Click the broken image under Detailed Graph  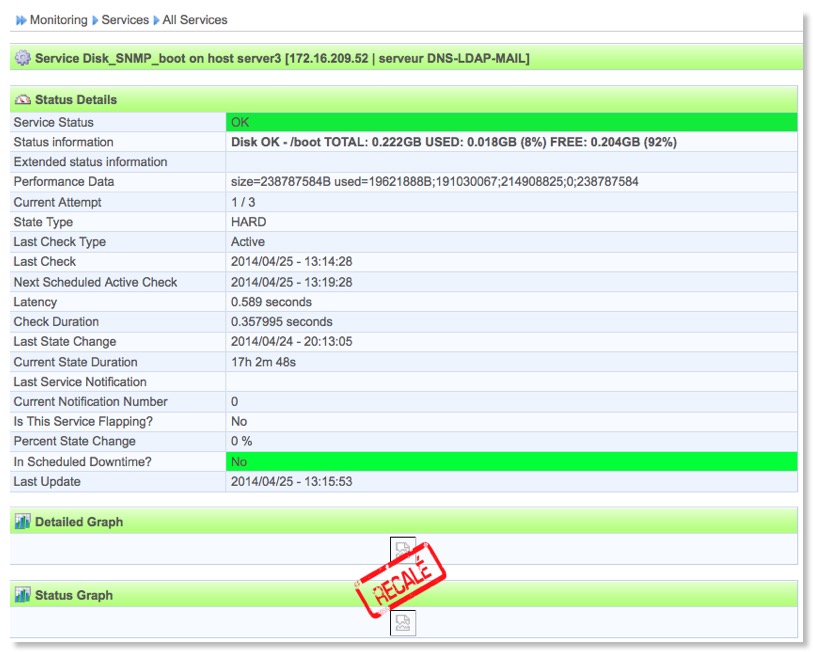pyautogui.click(x=403, y=549)
